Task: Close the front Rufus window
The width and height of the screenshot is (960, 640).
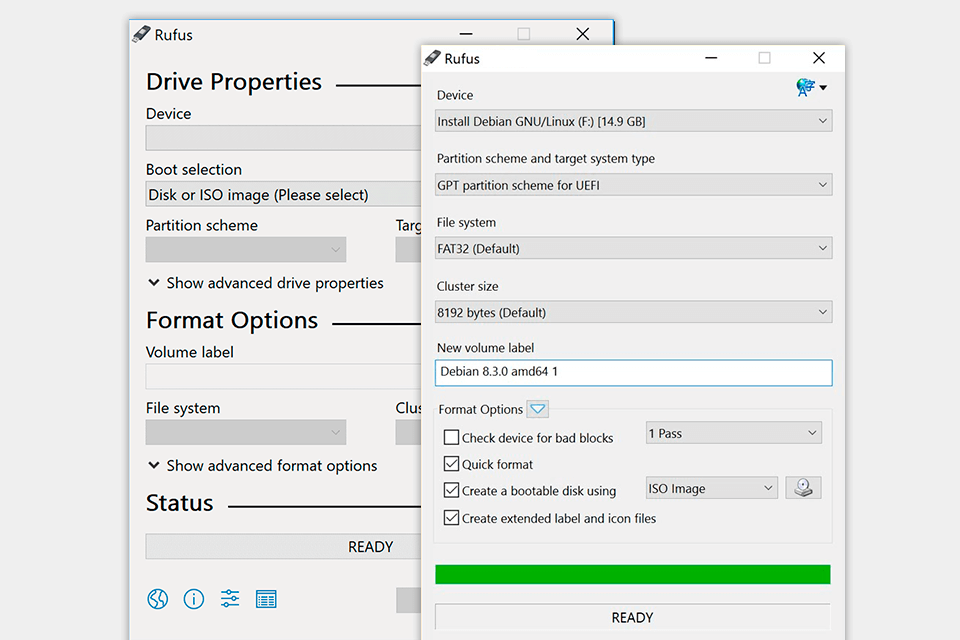Action: pos(819,58)
